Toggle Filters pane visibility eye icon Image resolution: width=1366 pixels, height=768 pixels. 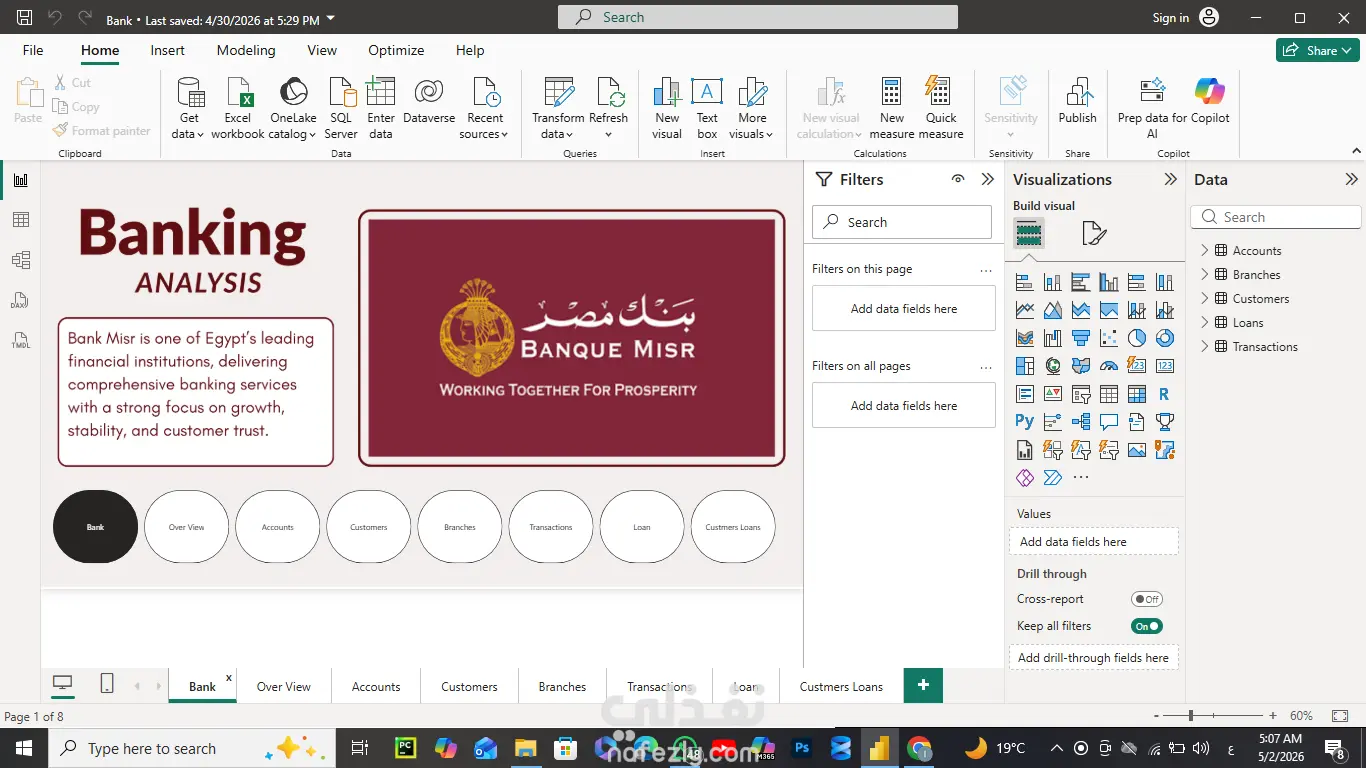tap(958, 180)
